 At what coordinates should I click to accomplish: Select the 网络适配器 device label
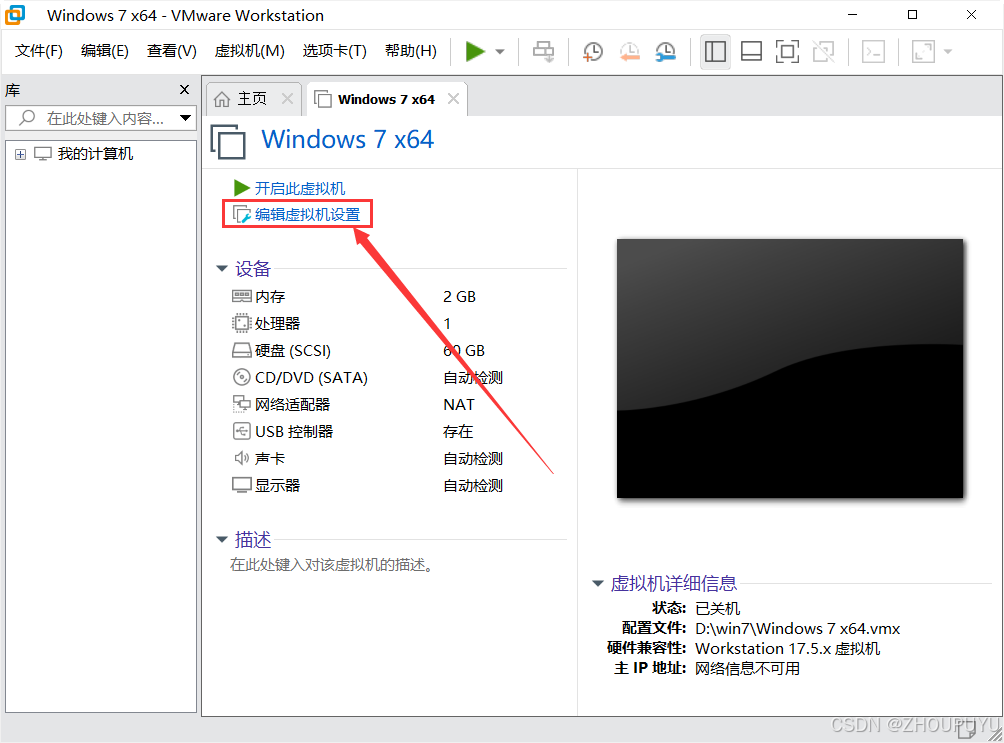(x=293, y=404)
